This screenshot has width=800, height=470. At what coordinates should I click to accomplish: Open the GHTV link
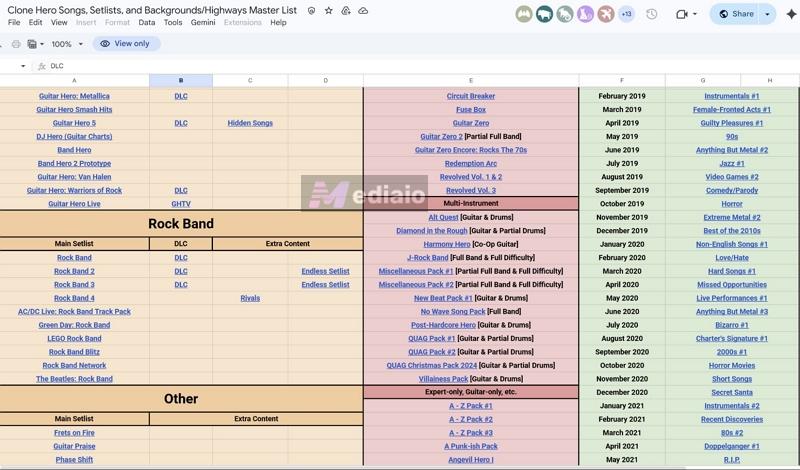pyautogui.click(x=181, y=204)
